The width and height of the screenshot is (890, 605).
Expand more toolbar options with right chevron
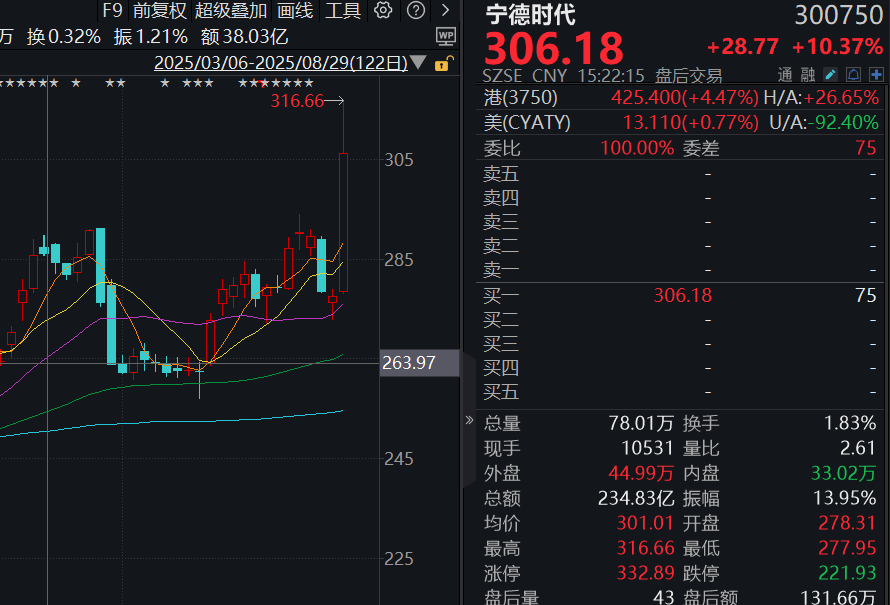pyautogui.click(x=446, y=10)
